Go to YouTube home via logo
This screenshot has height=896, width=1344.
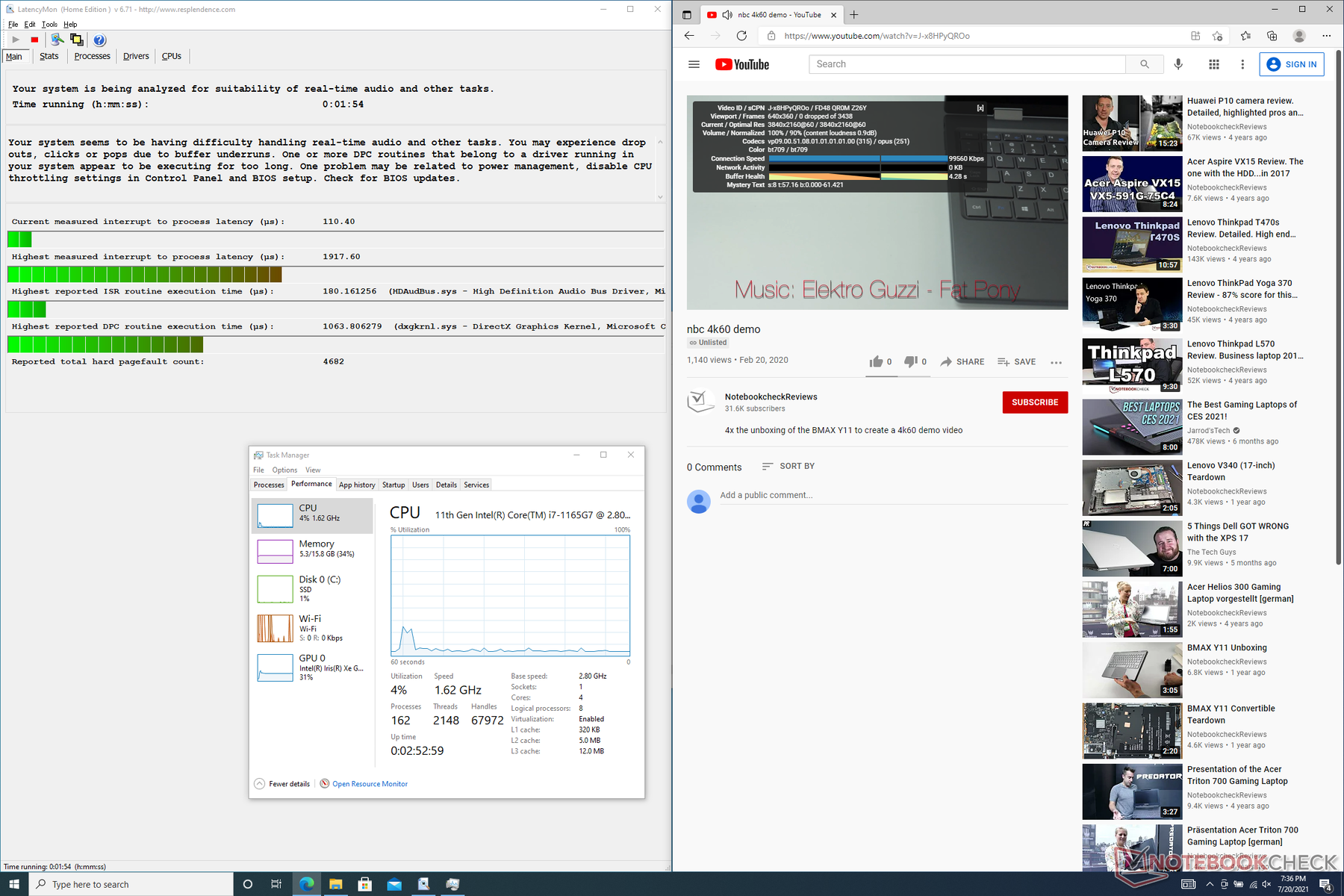coord(741,64)
